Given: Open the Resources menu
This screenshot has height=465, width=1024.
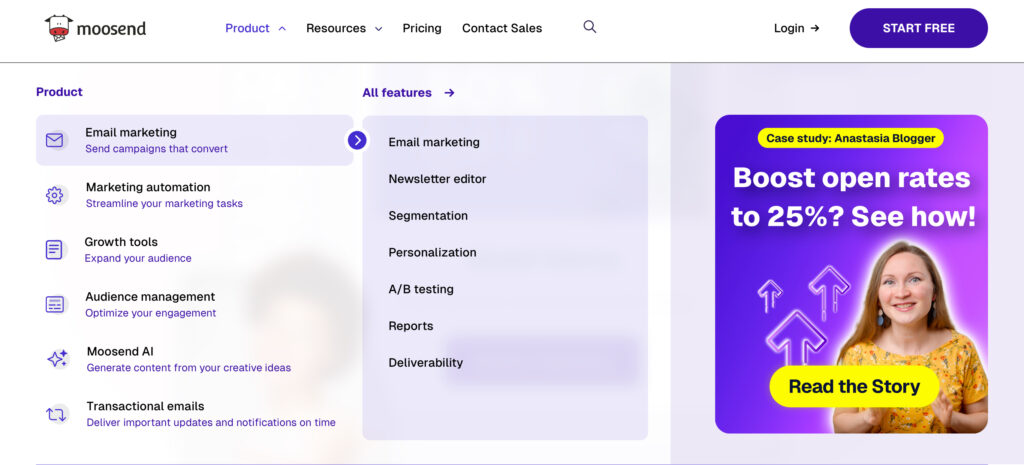Looking at the screenshot, I should click(x=336, y=28).
